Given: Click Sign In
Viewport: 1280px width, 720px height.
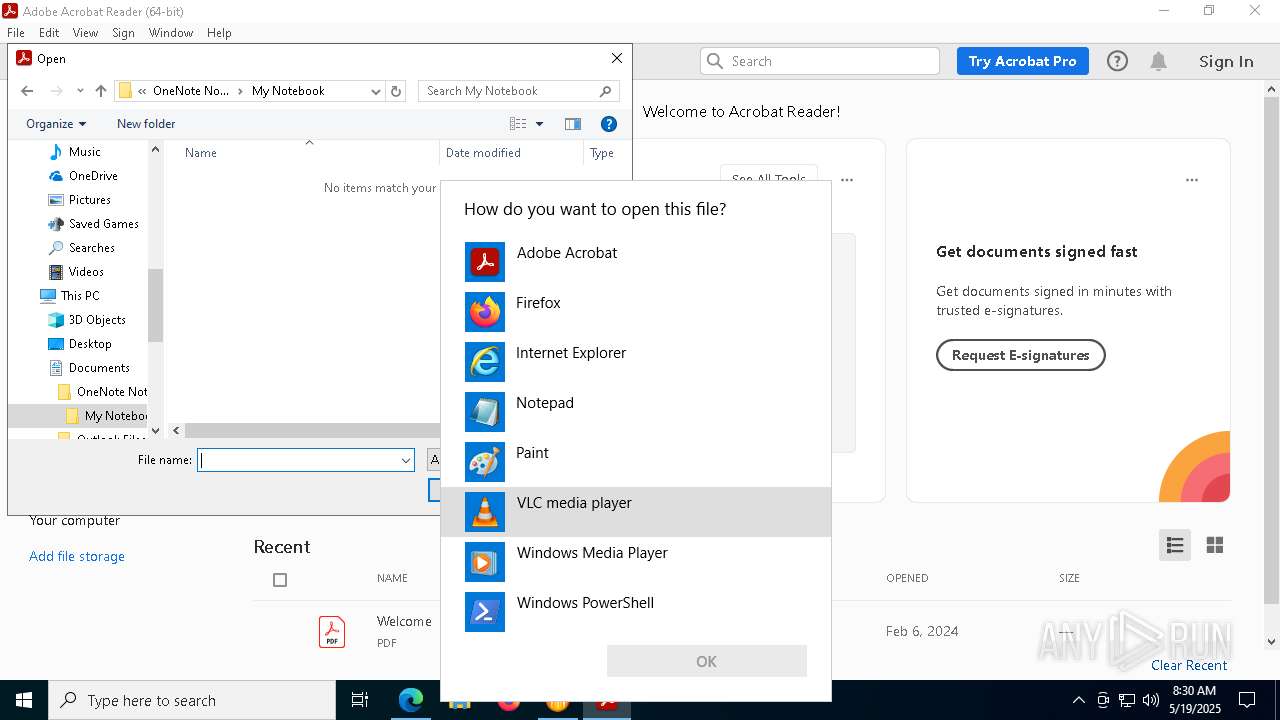Looking at the screenshot, I should pos(1226,61).
